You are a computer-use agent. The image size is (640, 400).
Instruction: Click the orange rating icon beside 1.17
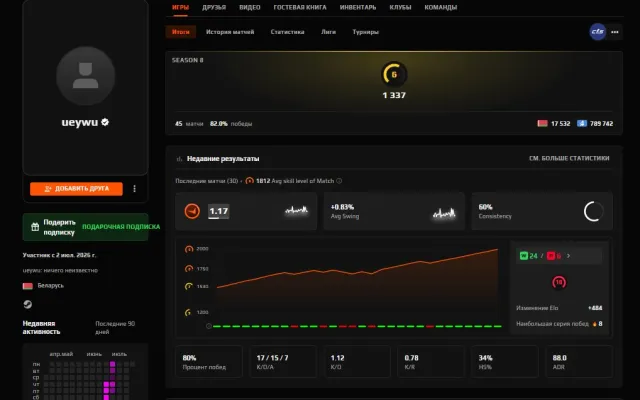[192, 211]
